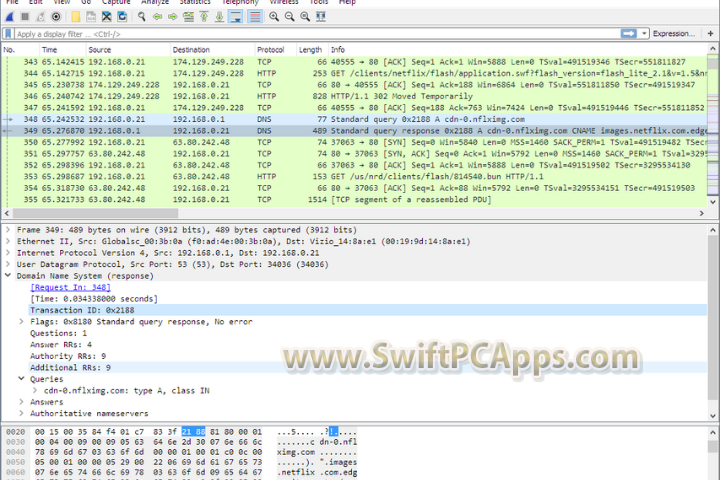The height and width of the screenshot is (480, 720).
Task: Collapse the Queries section
Action: [21, 379]
